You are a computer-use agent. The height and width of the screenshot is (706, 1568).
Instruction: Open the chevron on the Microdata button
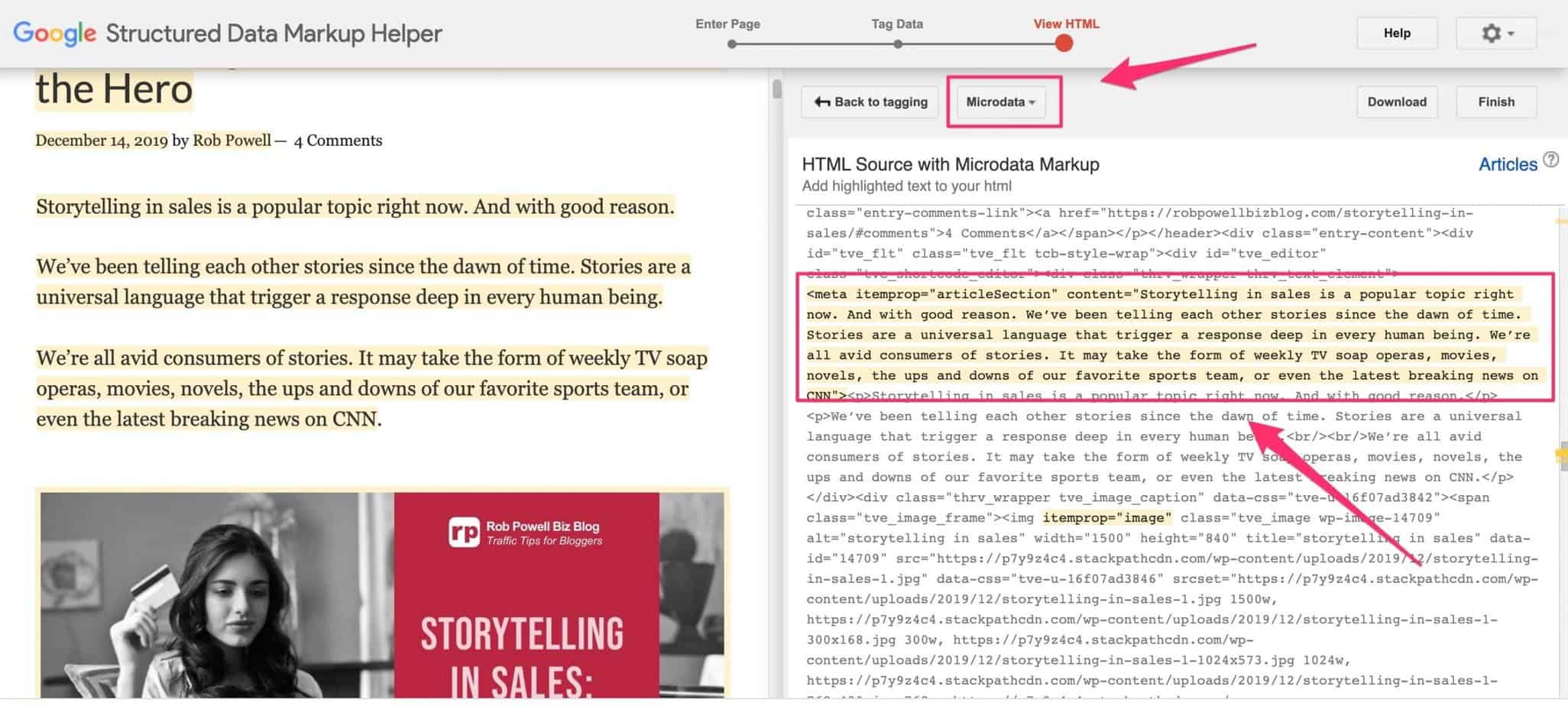[1033, 102]
